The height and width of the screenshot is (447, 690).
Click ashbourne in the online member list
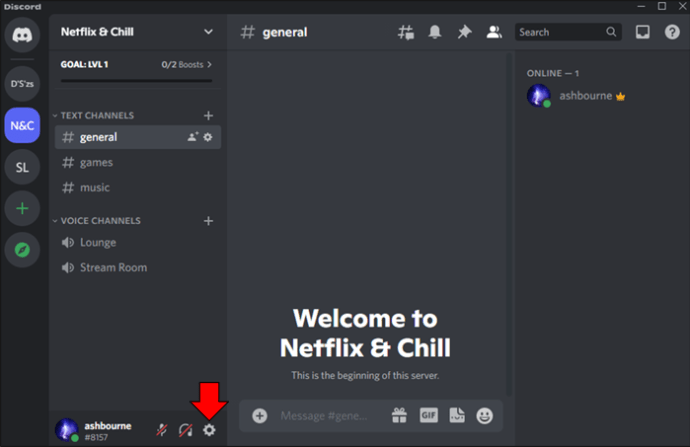click(x=576, y=96)
